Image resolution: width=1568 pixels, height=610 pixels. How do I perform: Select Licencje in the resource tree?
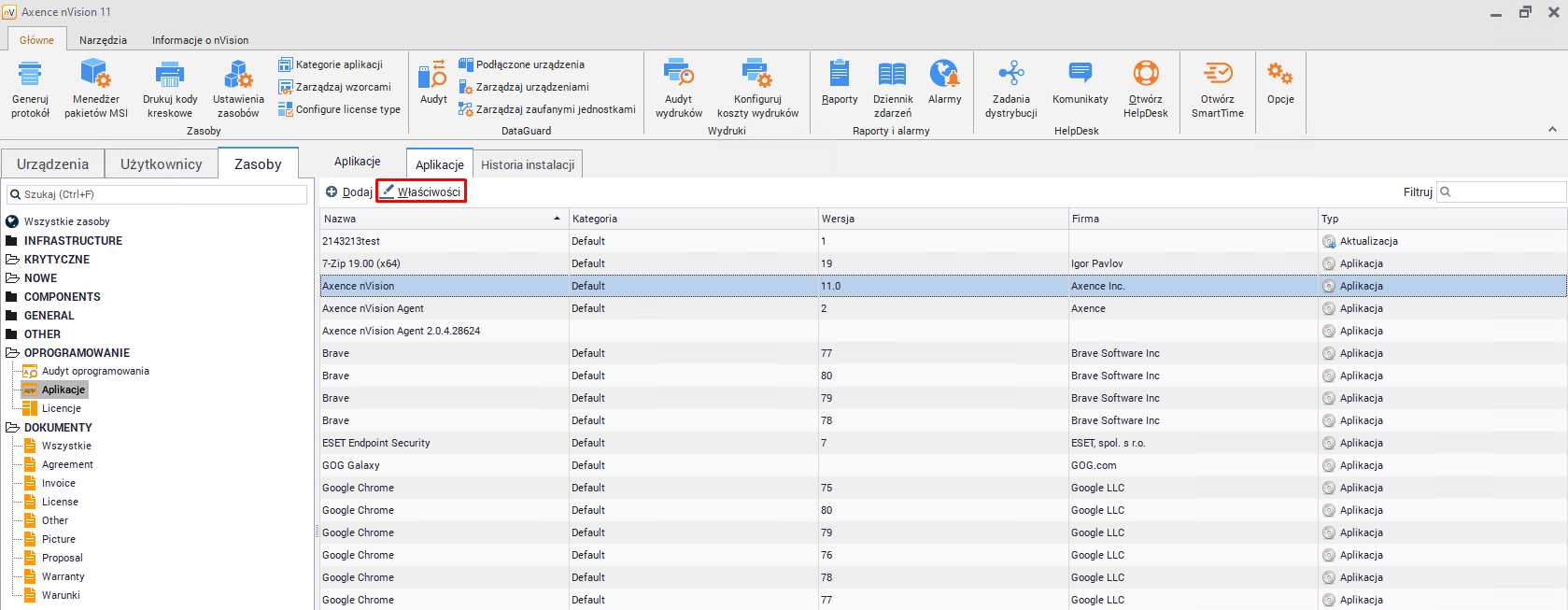tap(62, 408)
